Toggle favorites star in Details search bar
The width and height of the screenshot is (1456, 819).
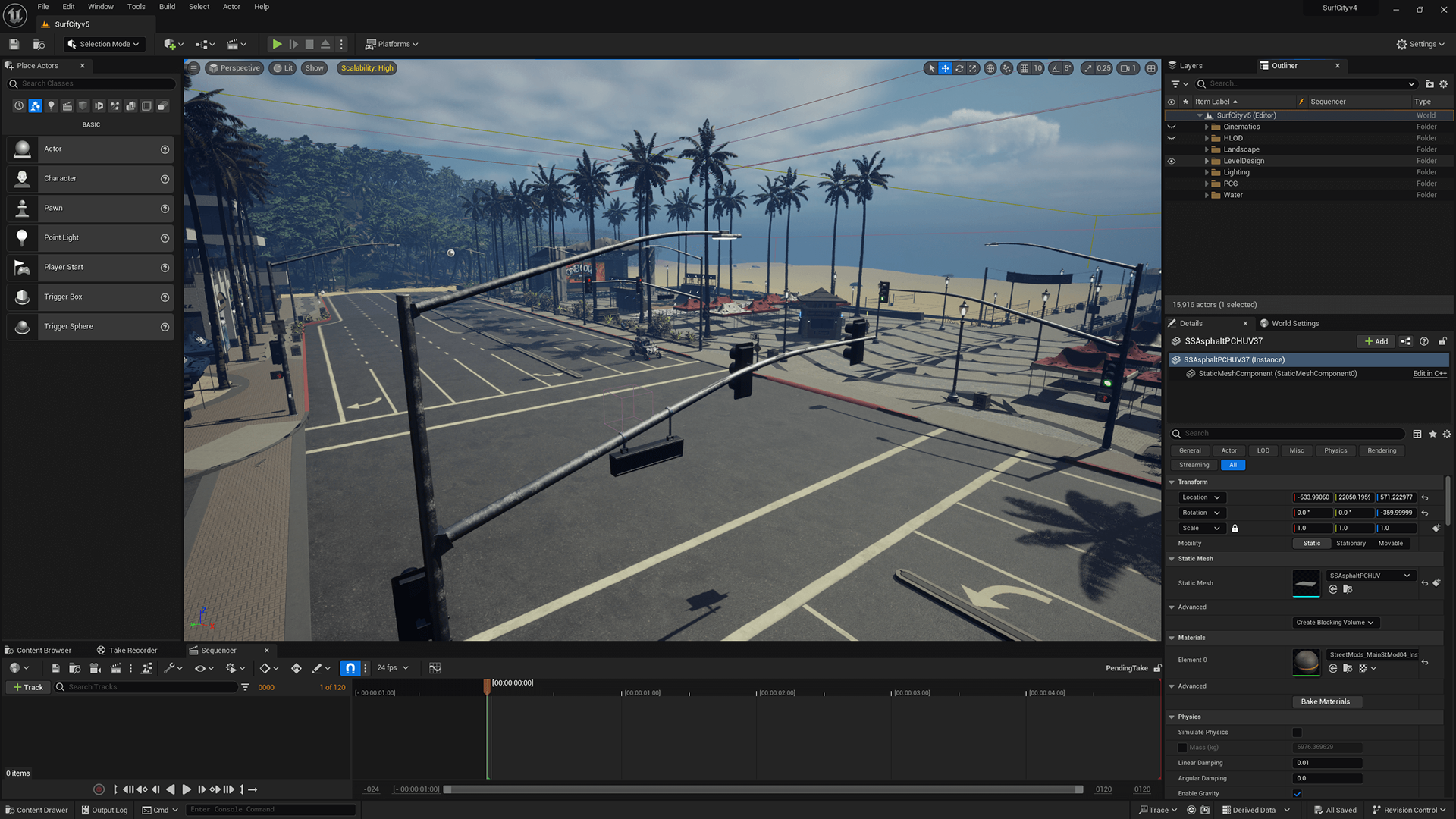tap(1432, 434)
